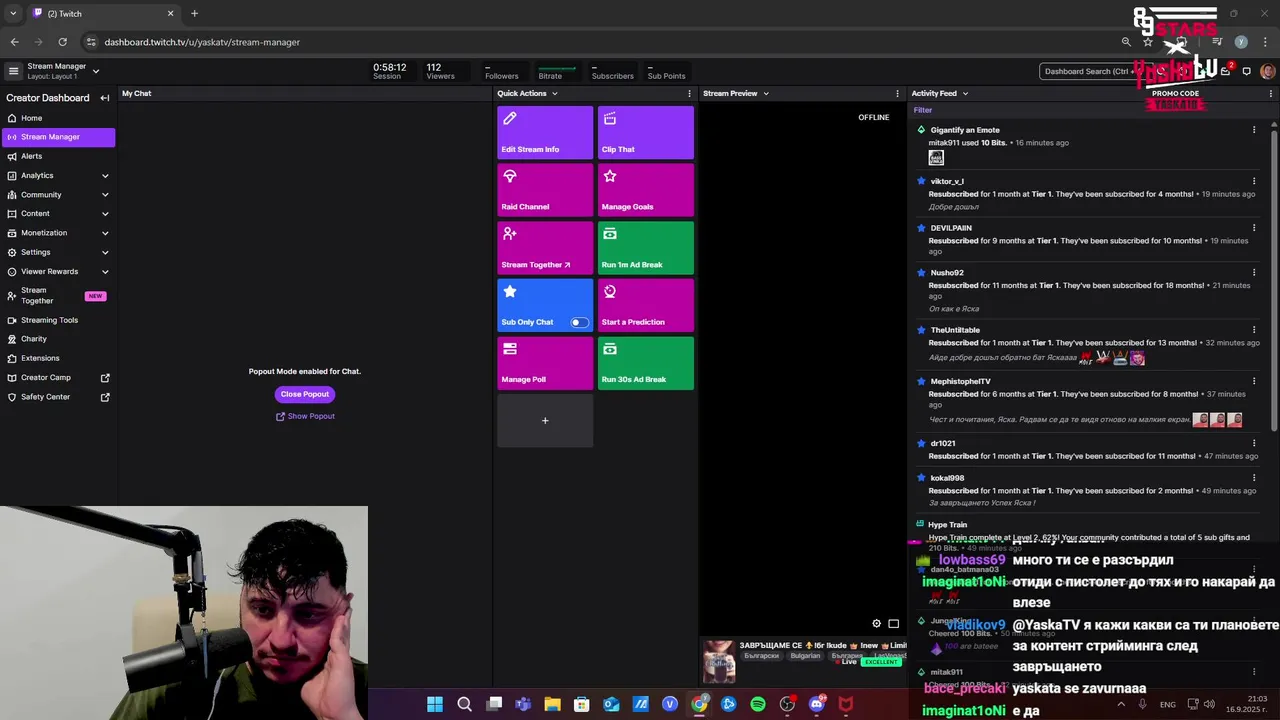Open options for DEVILPAIIN resub event
This screenshot has height=720, width=1280.
[1254, 228]
